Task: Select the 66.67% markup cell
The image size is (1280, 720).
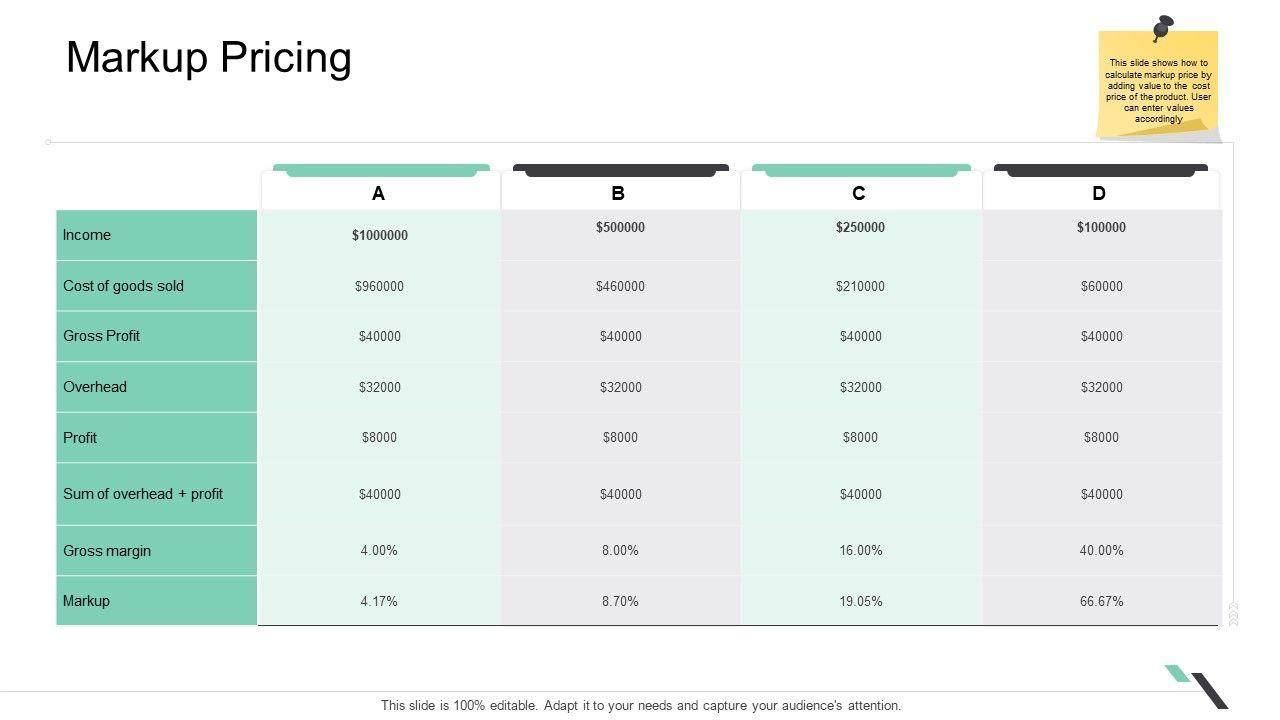Action: [1102, 601]
